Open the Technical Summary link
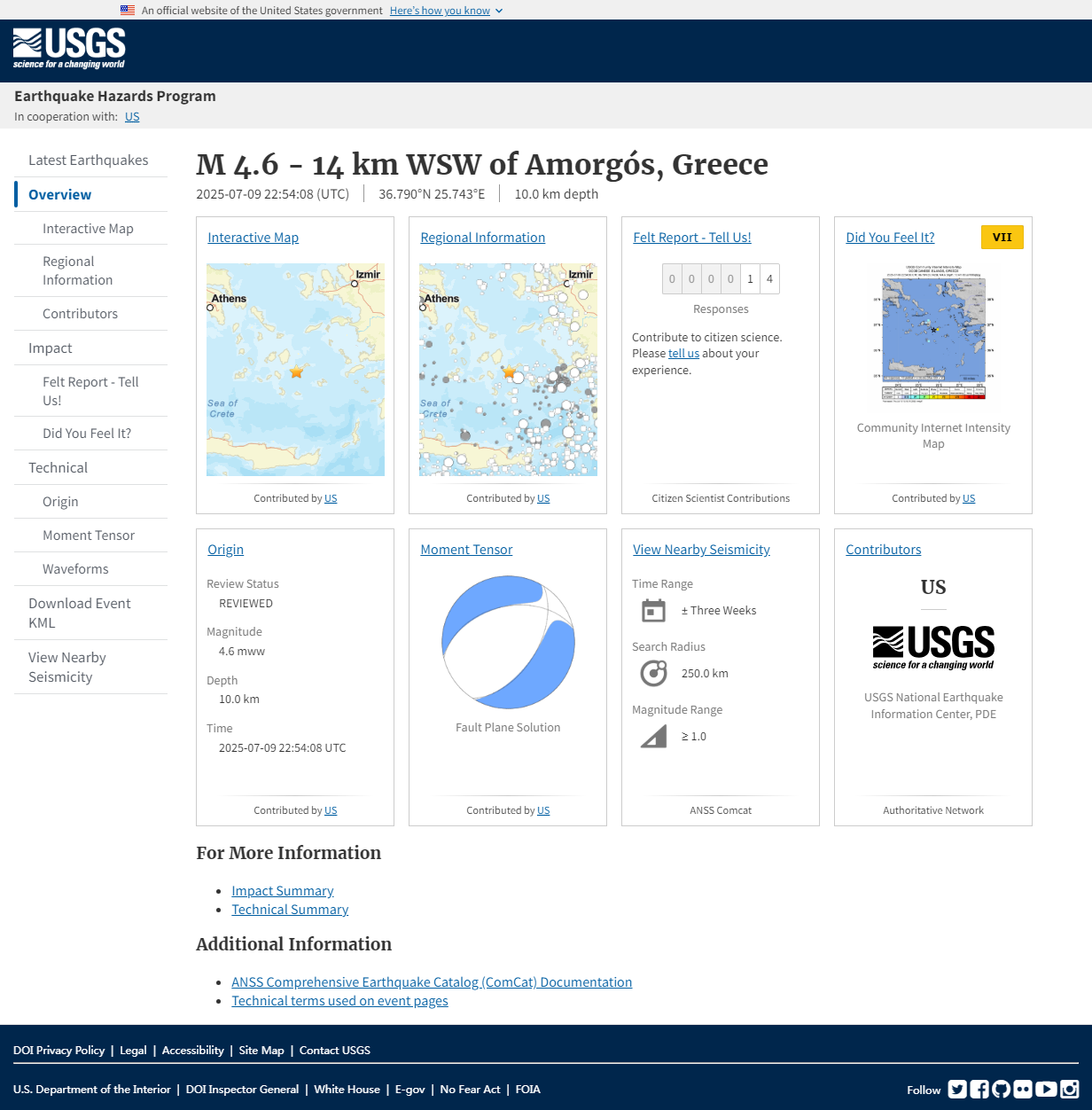 290,910
